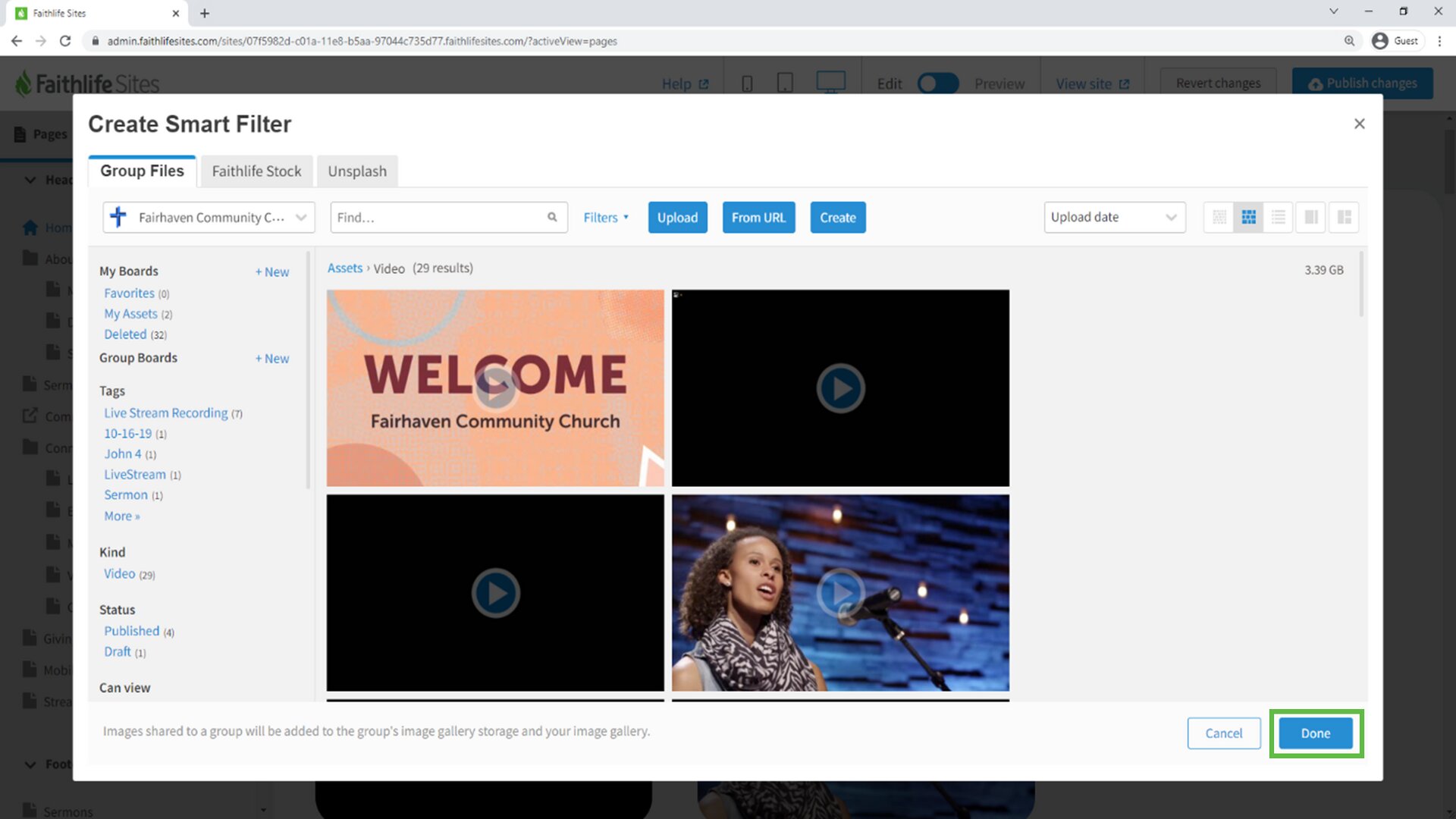Select the split panel view icon
The image size is (1456, 819).
coord(1311,218)
